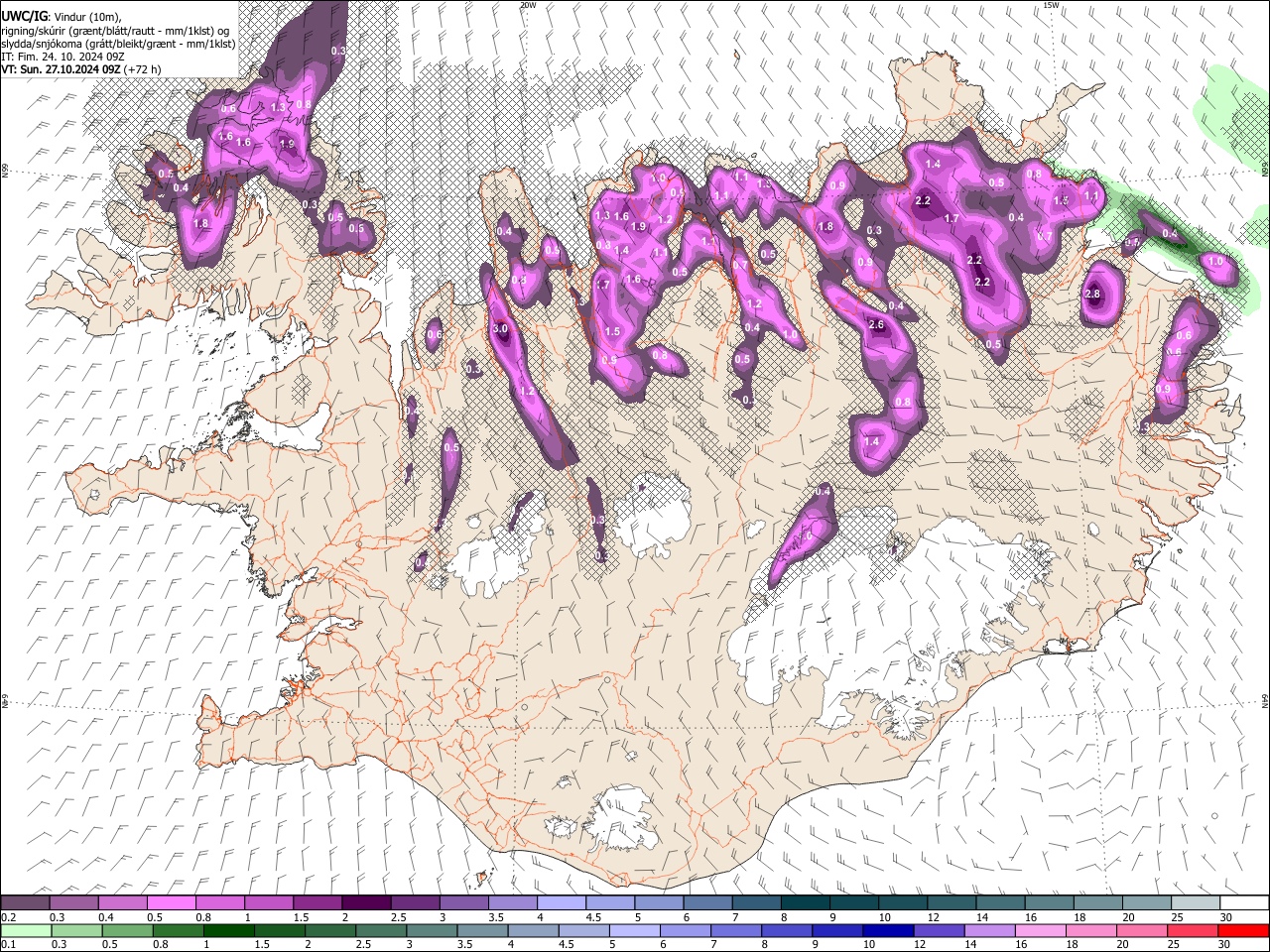Viewport: 1270px width, 952px height.
Task: Click the 'slydda/snjókoma' legend description line
Action: 119,44
